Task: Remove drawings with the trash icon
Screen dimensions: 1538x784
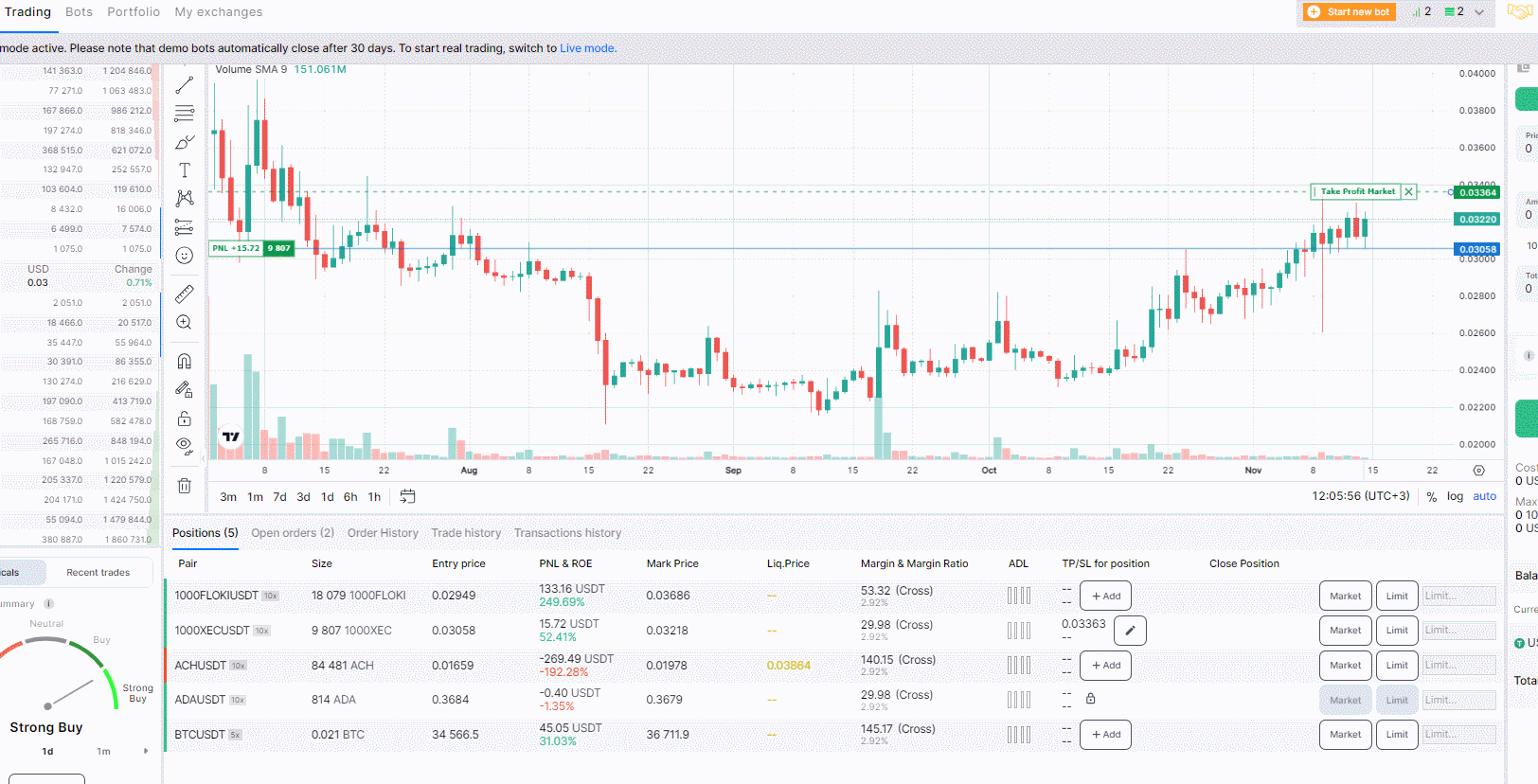Action: (x=185, y=486)
